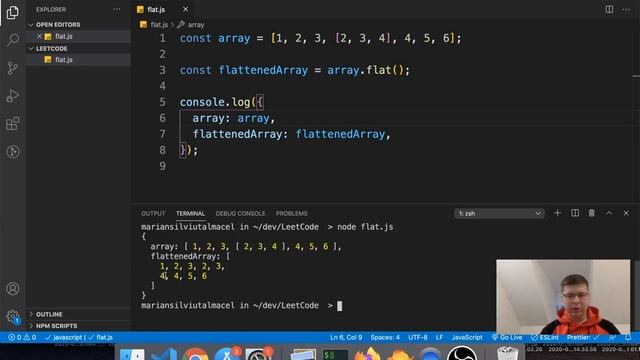Open Explorer more actions ellipsis

point(117,9)
